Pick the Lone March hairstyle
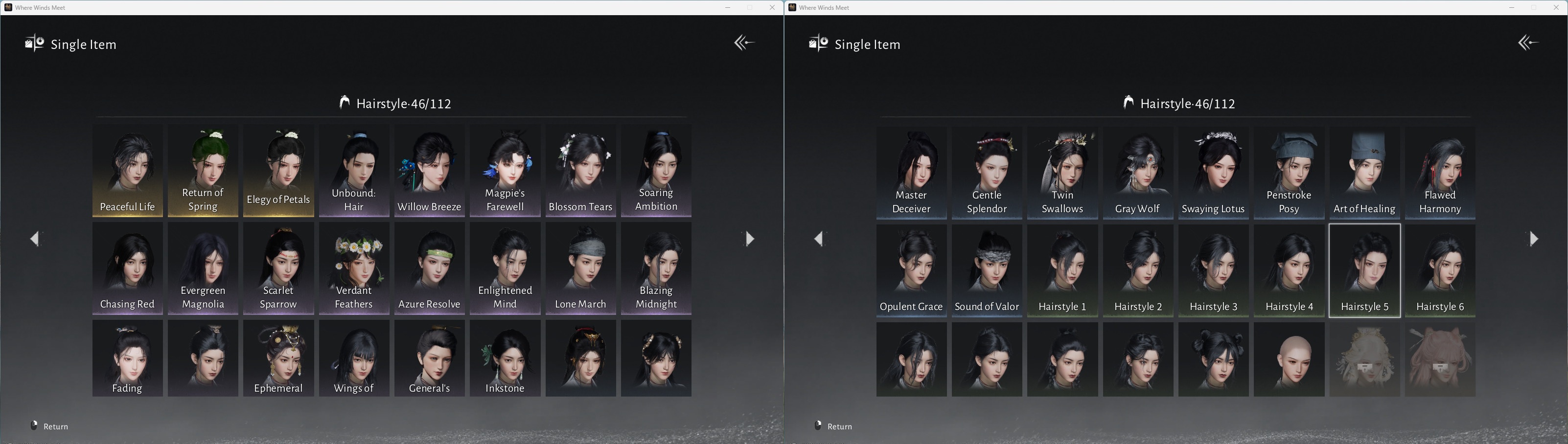The height and width of the screenshot is (444, 1568). click(580, 268)
